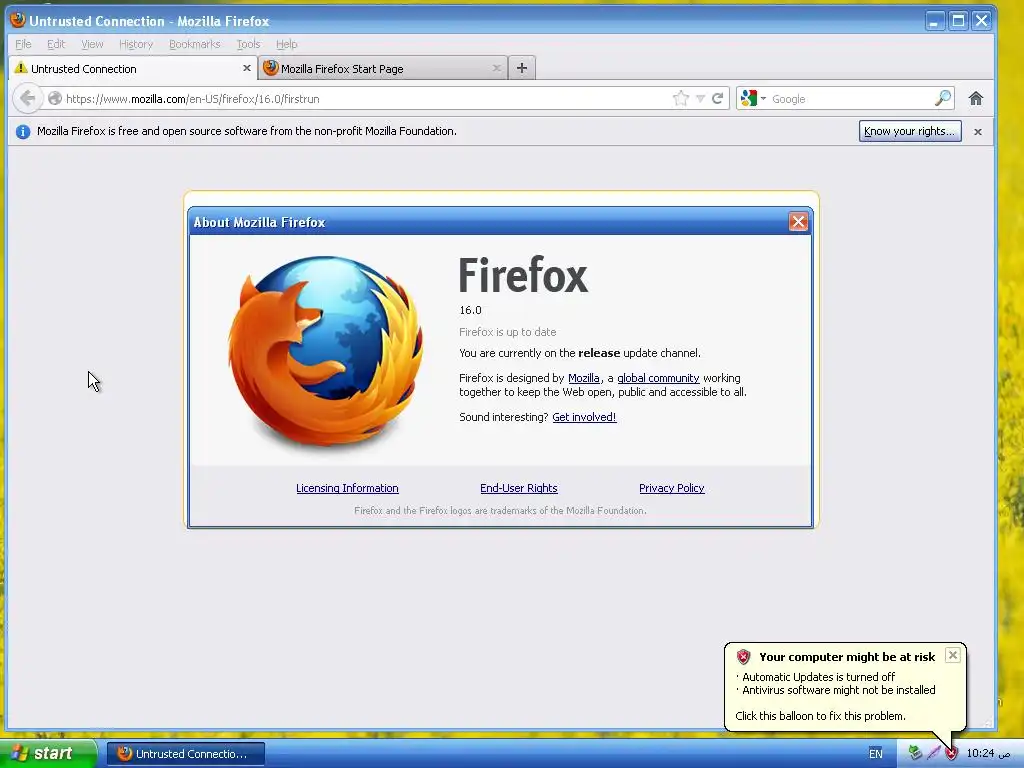Select the Untrusted Connection taskbar button
The width and height of the screenshot is (1024, 768).
pos(186,754)
